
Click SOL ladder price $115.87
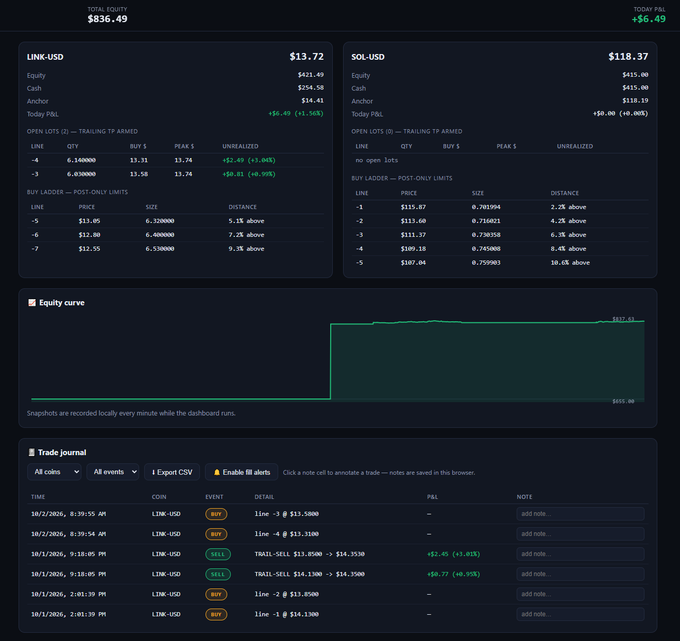click(413, 207)
